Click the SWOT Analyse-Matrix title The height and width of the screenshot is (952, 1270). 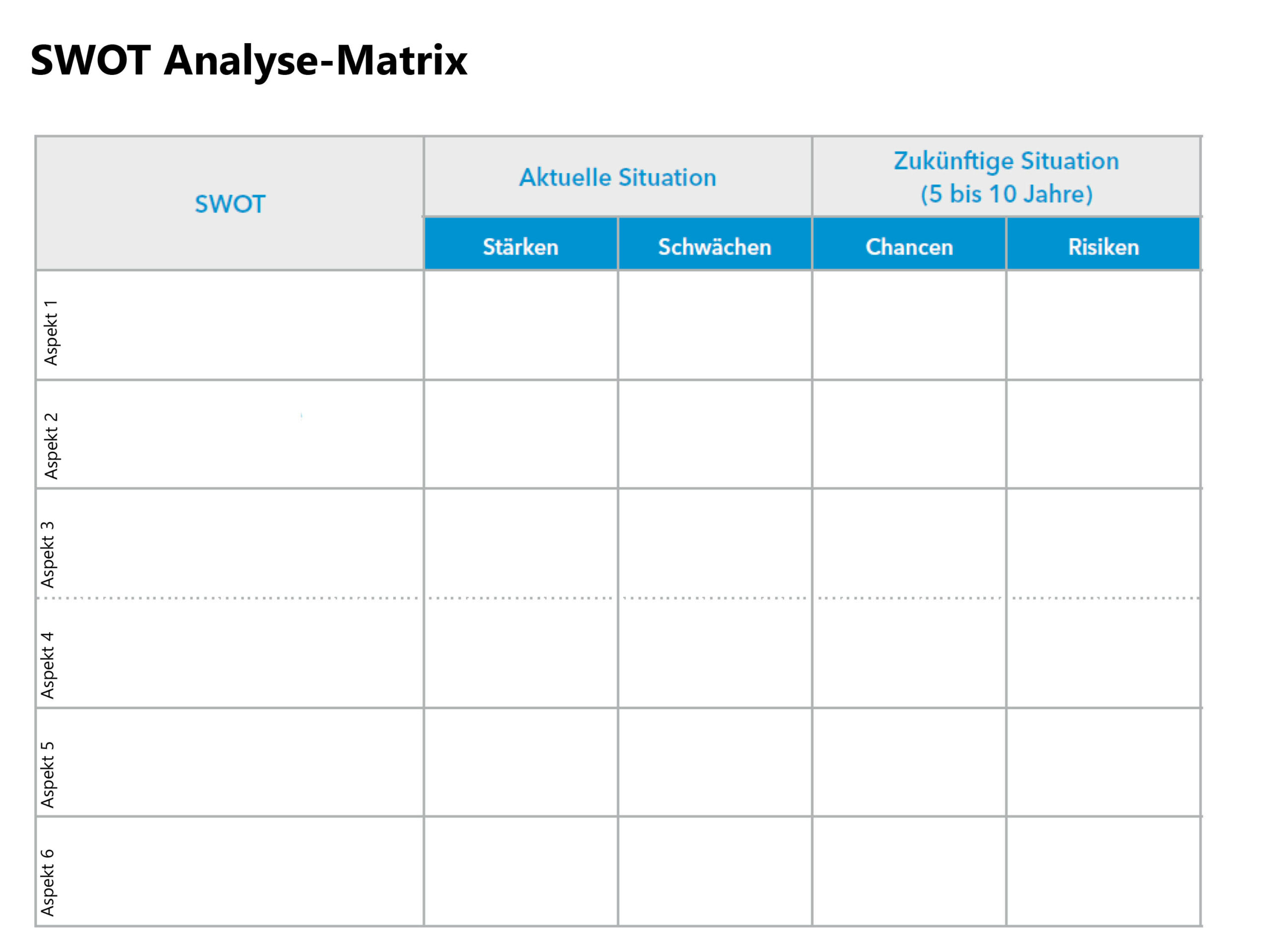249,60
